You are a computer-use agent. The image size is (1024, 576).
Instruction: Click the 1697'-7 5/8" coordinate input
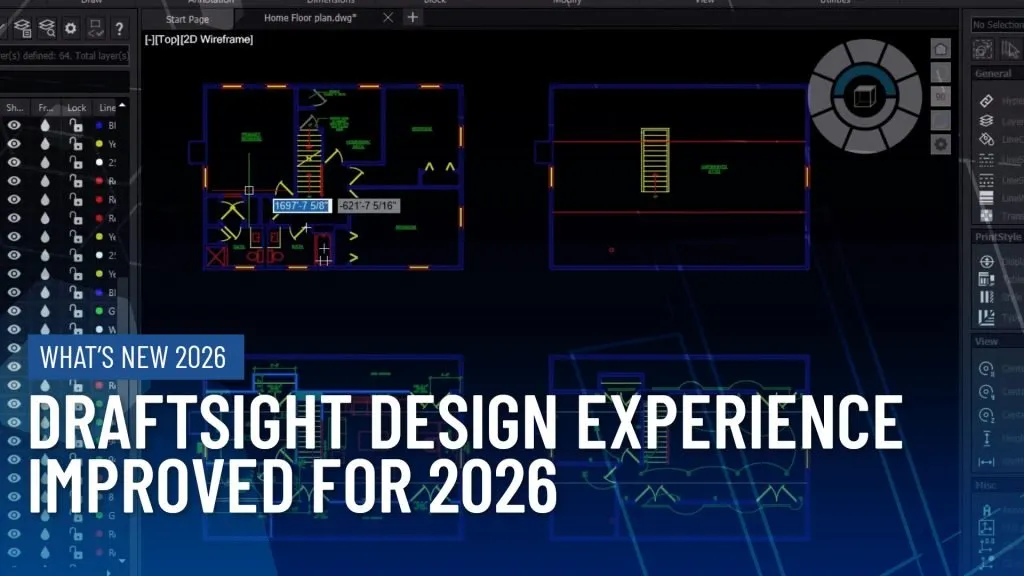click(301, 206)
